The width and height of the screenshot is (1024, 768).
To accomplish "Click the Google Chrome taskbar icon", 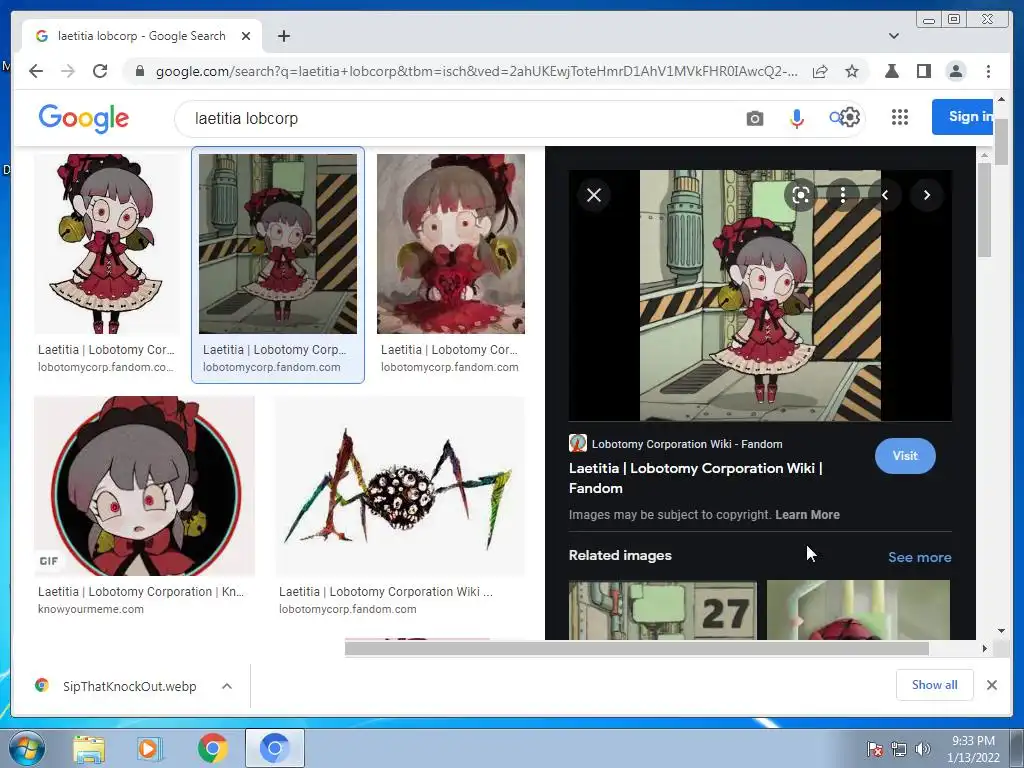I will (212, 748).
